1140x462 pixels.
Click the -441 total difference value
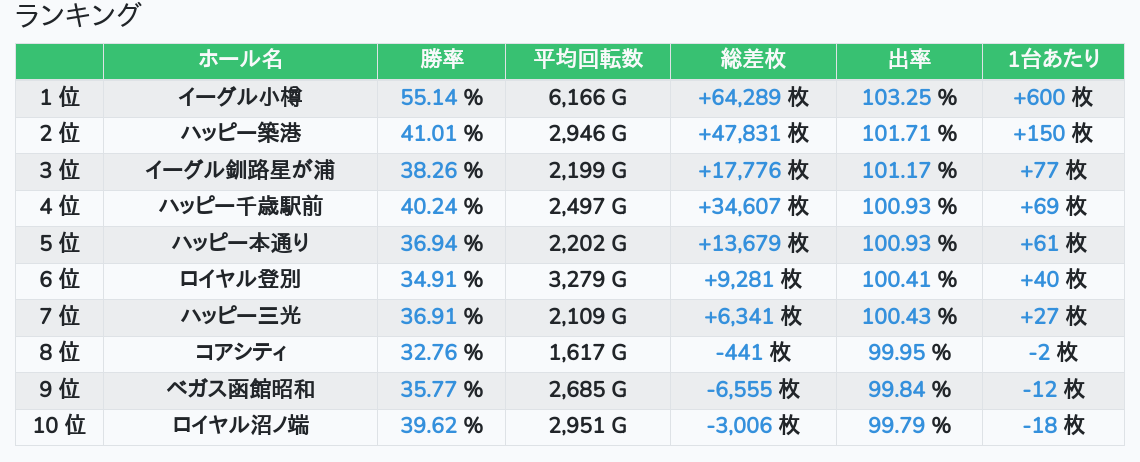pos(739,353)
